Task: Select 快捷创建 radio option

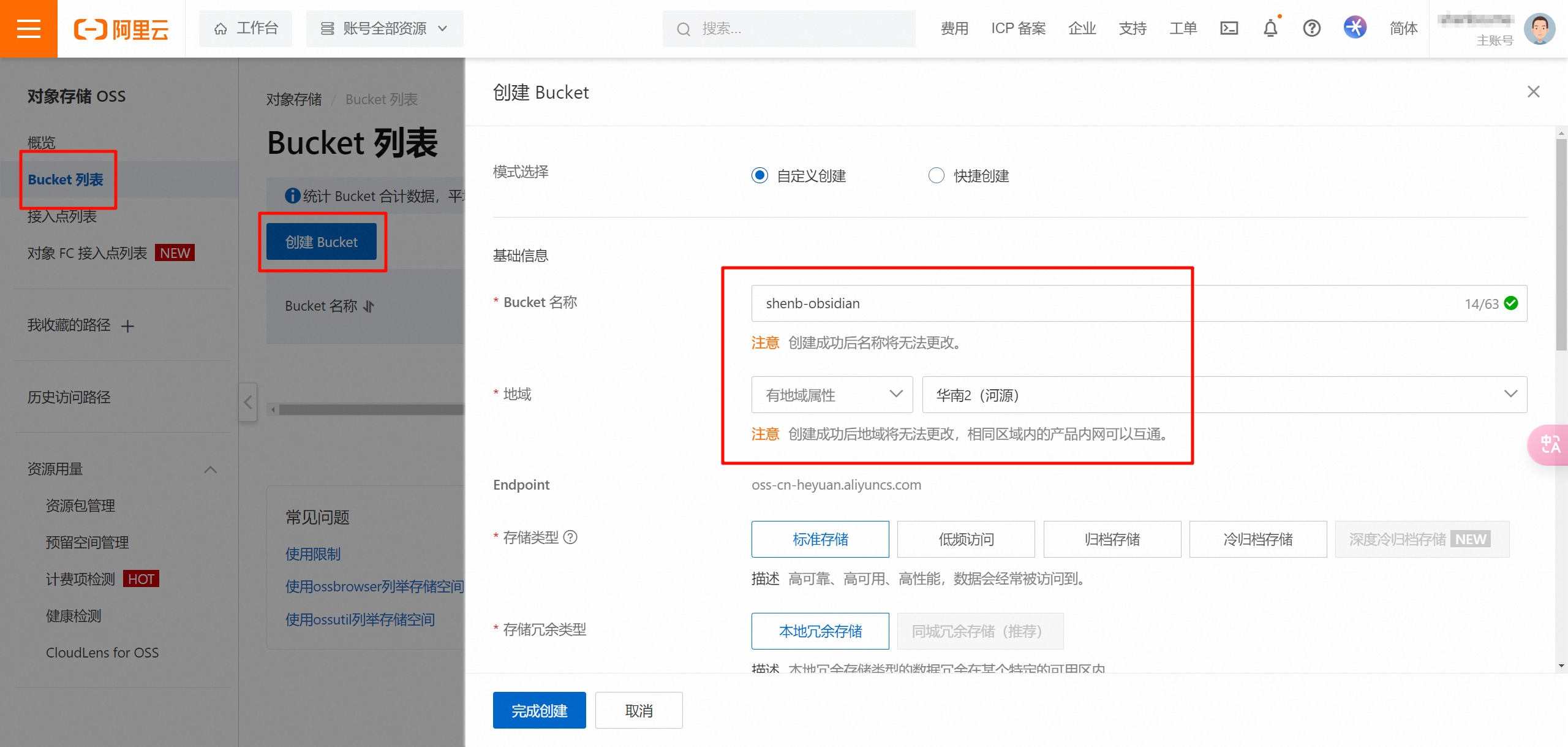Action: [x=937, y=176]
